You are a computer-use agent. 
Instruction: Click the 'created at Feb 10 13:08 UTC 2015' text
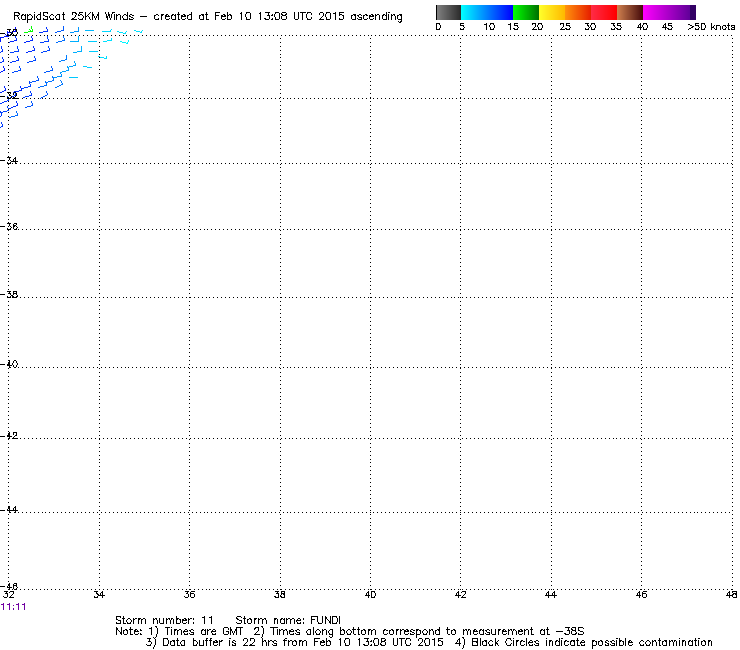pyautogui.click(x=249, y=17)
